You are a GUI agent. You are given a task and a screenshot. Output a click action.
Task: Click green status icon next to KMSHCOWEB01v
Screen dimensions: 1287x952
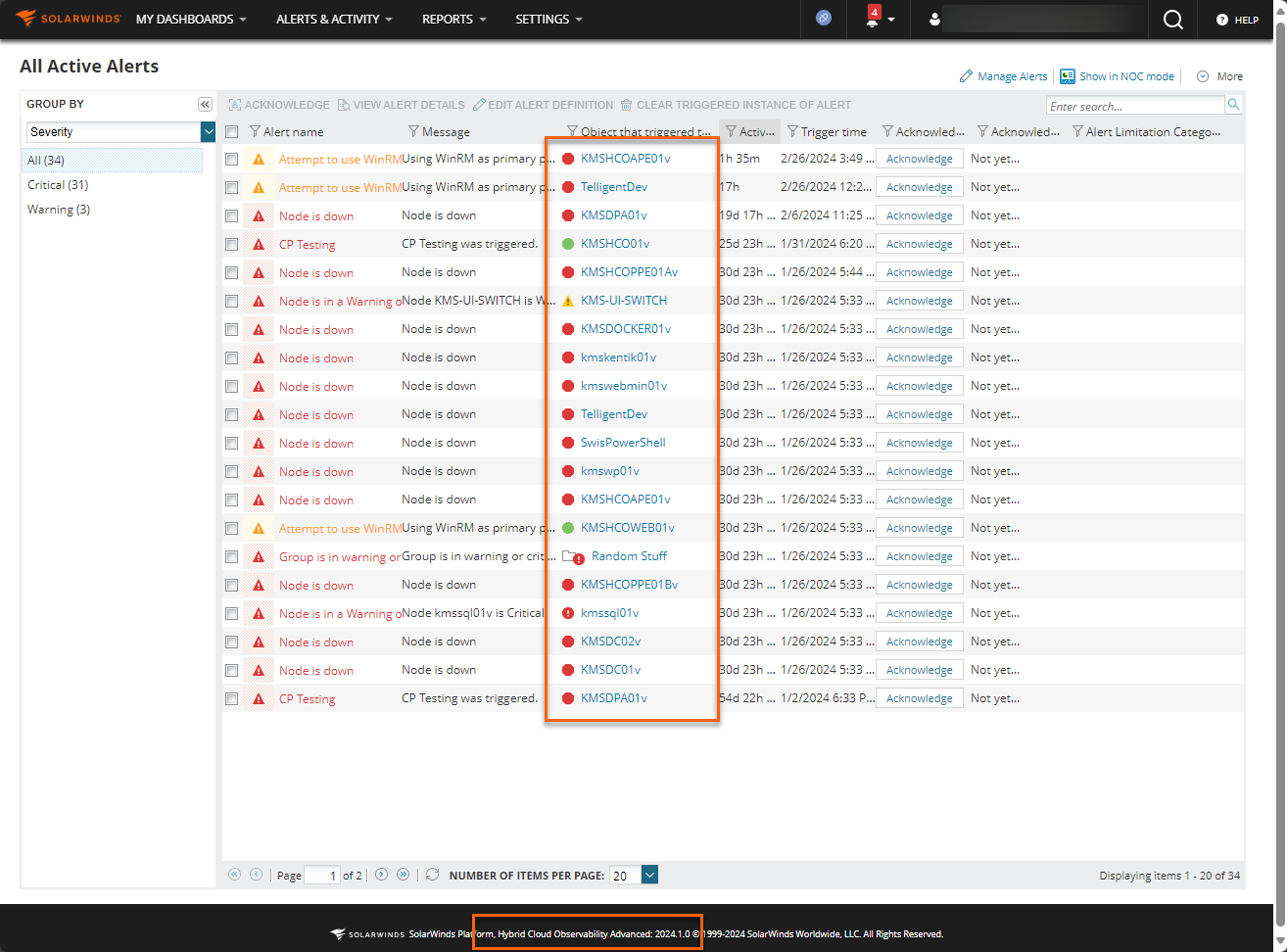pos(568,528)
